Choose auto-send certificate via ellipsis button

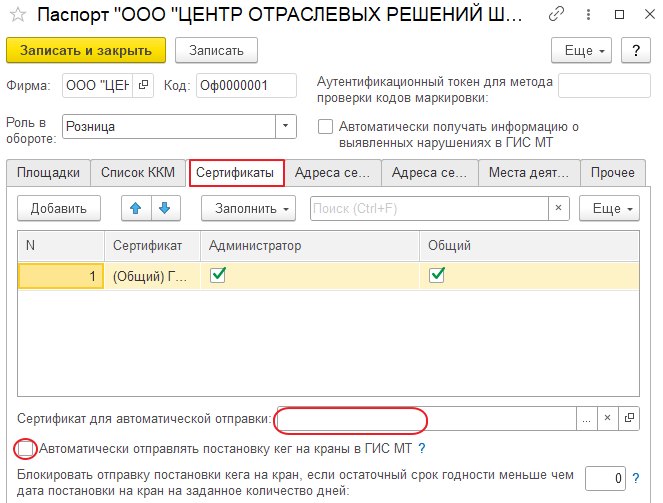coord(586,418)
